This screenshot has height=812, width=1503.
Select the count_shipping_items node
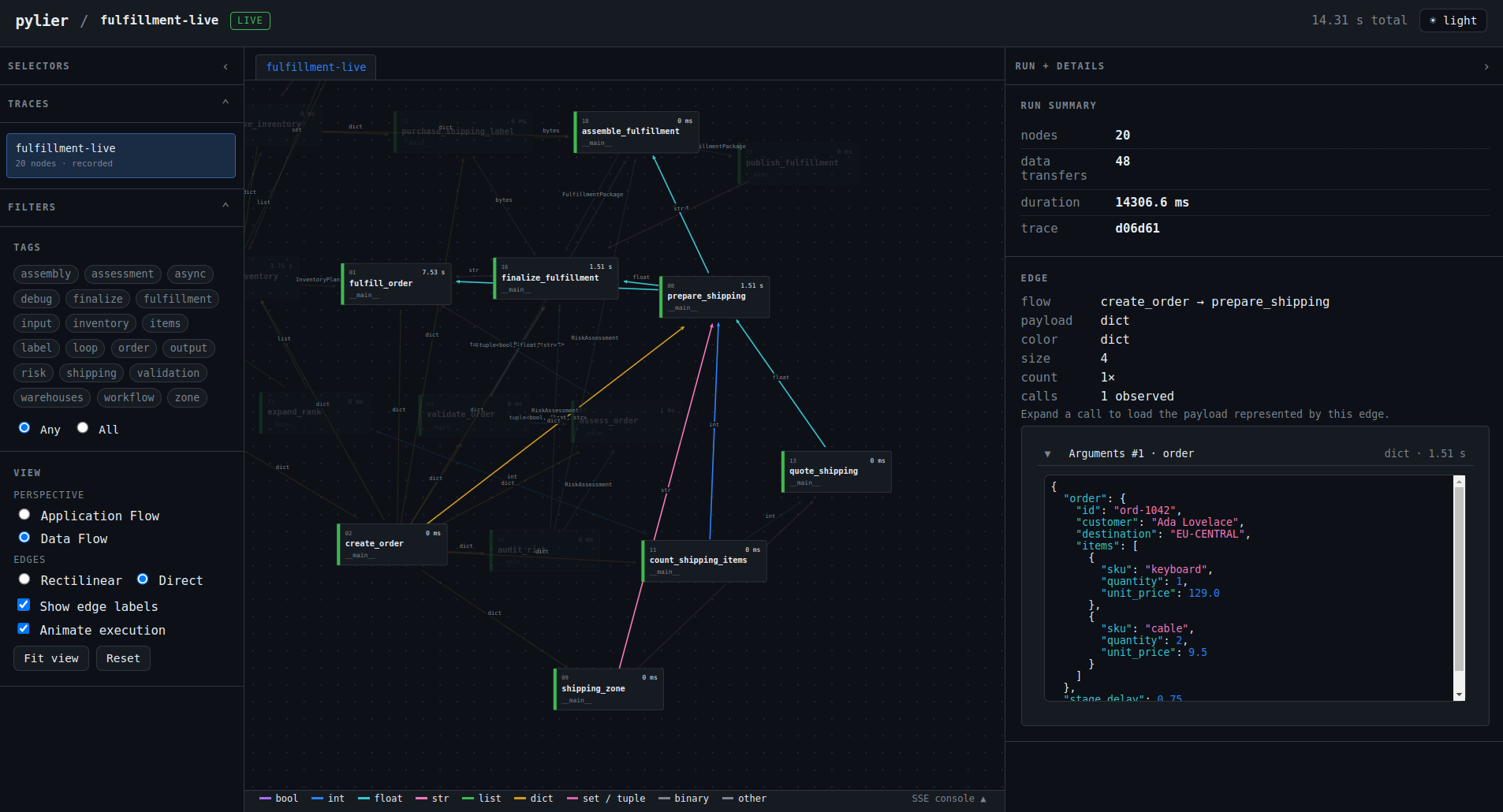click(x=704, y=561)
